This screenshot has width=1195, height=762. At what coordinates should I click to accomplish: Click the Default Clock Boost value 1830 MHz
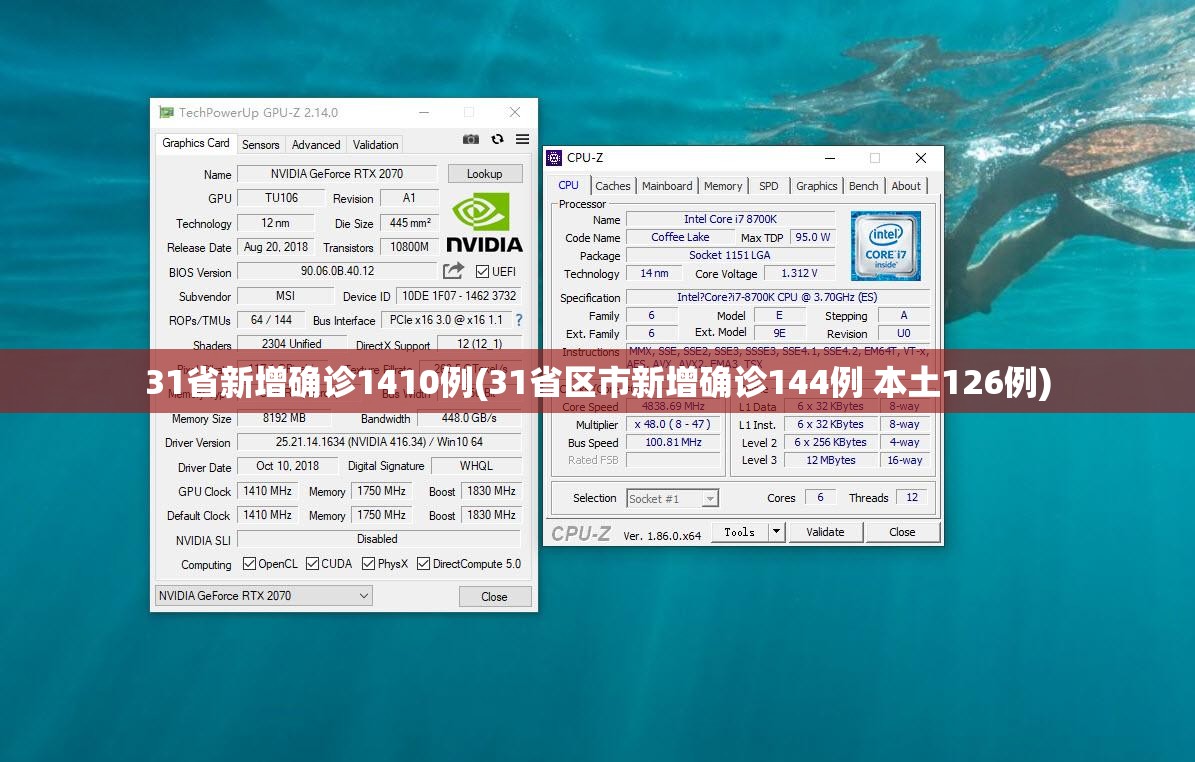tap(492, 515)
